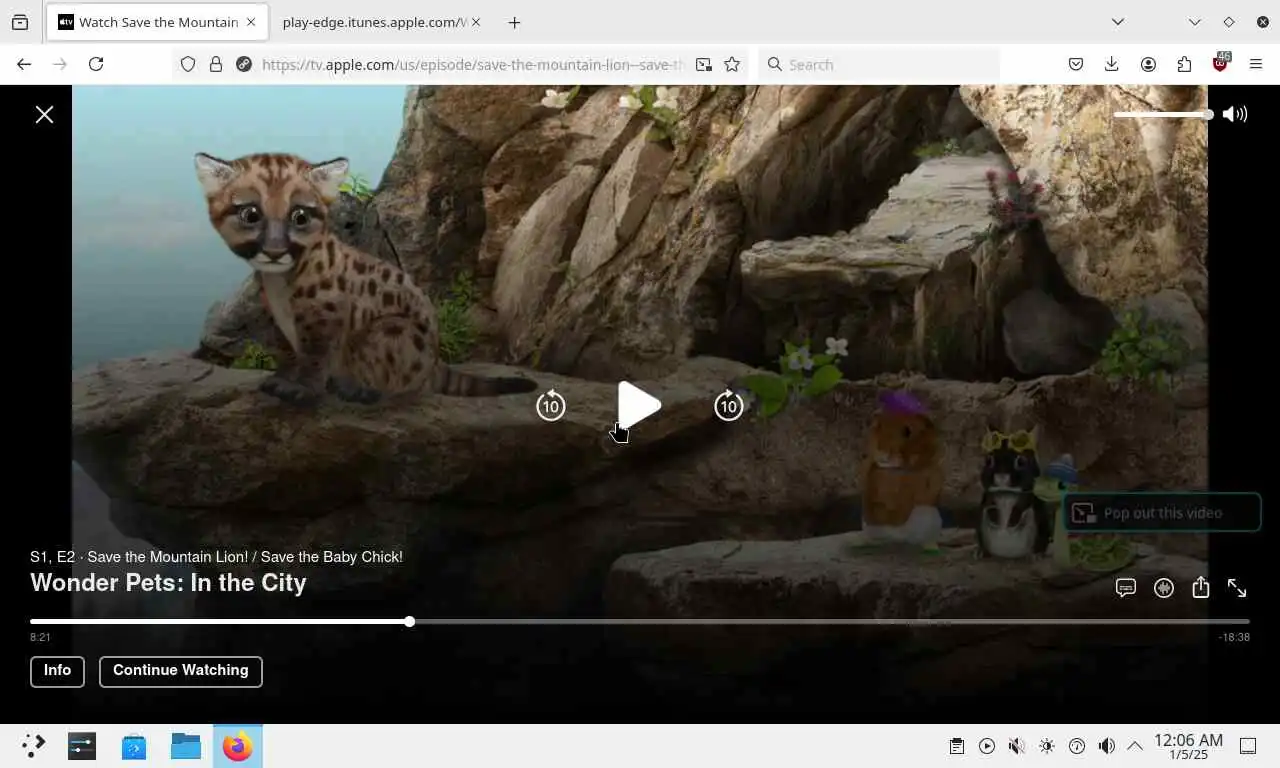Mute the player with the speaker icon
Screen dimensions: 1280x768
(x=1235, y=114)
